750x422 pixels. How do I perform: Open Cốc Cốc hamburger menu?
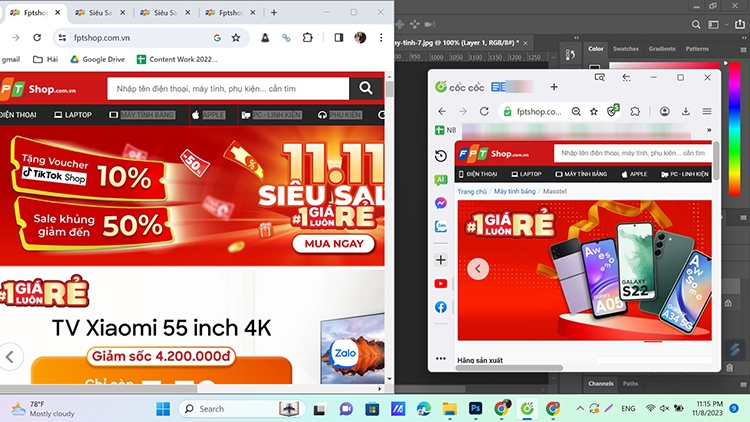coord(706,111)
